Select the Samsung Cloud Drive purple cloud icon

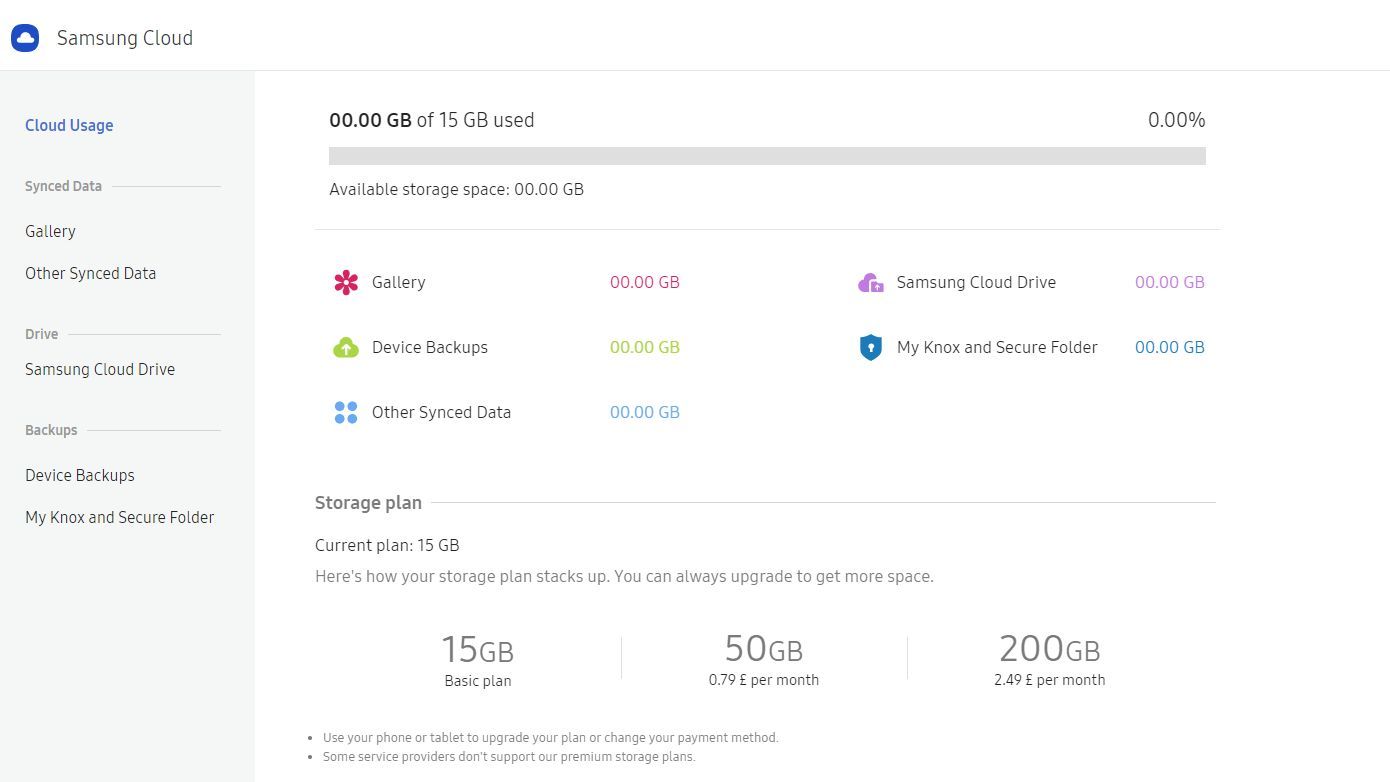tap(870, 282)
